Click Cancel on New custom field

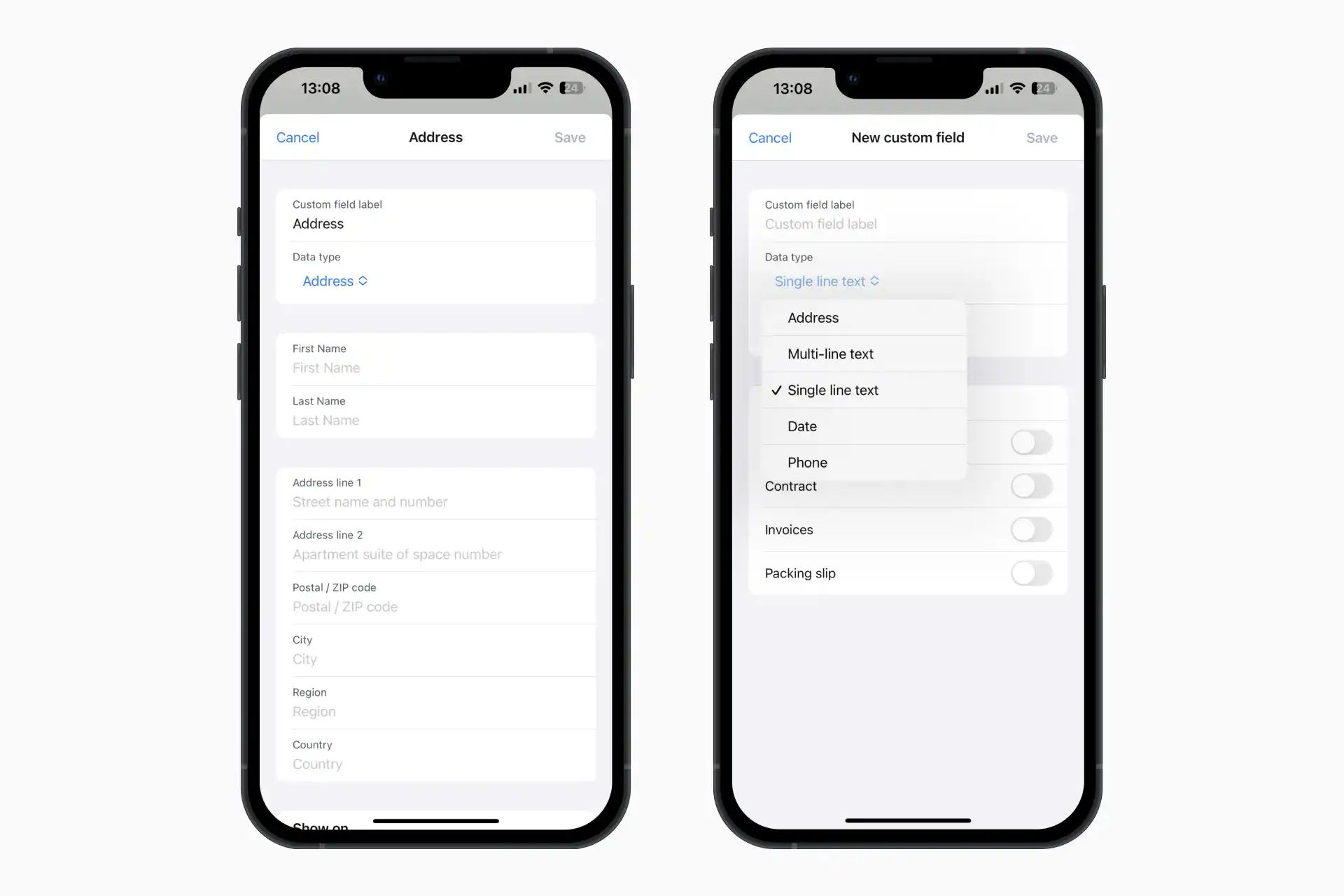(771, 137)
